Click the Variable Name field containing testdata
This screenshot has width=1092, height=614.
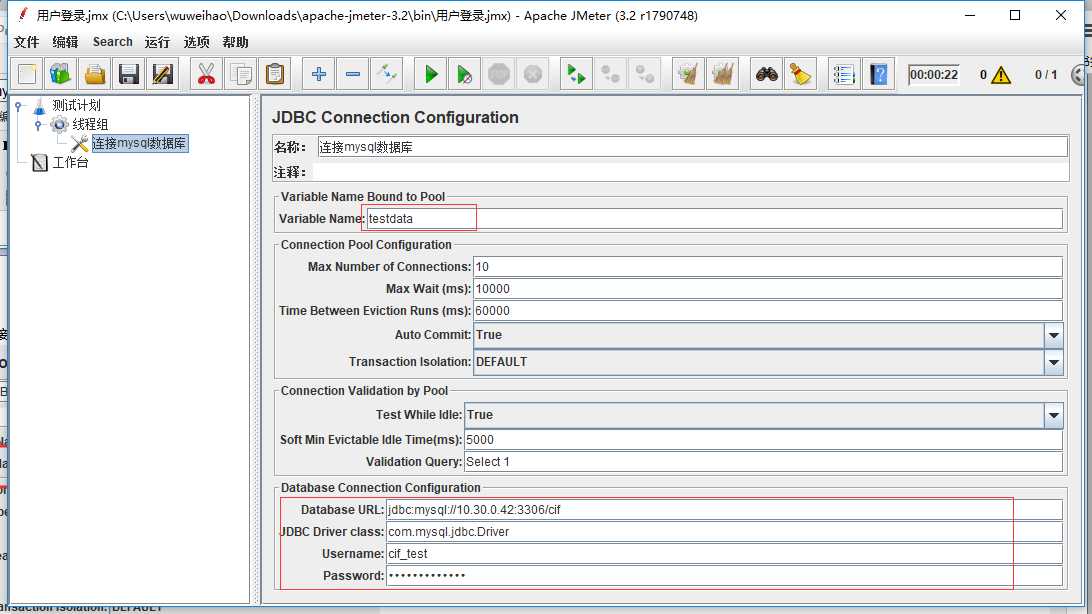(x=715, y=219)
